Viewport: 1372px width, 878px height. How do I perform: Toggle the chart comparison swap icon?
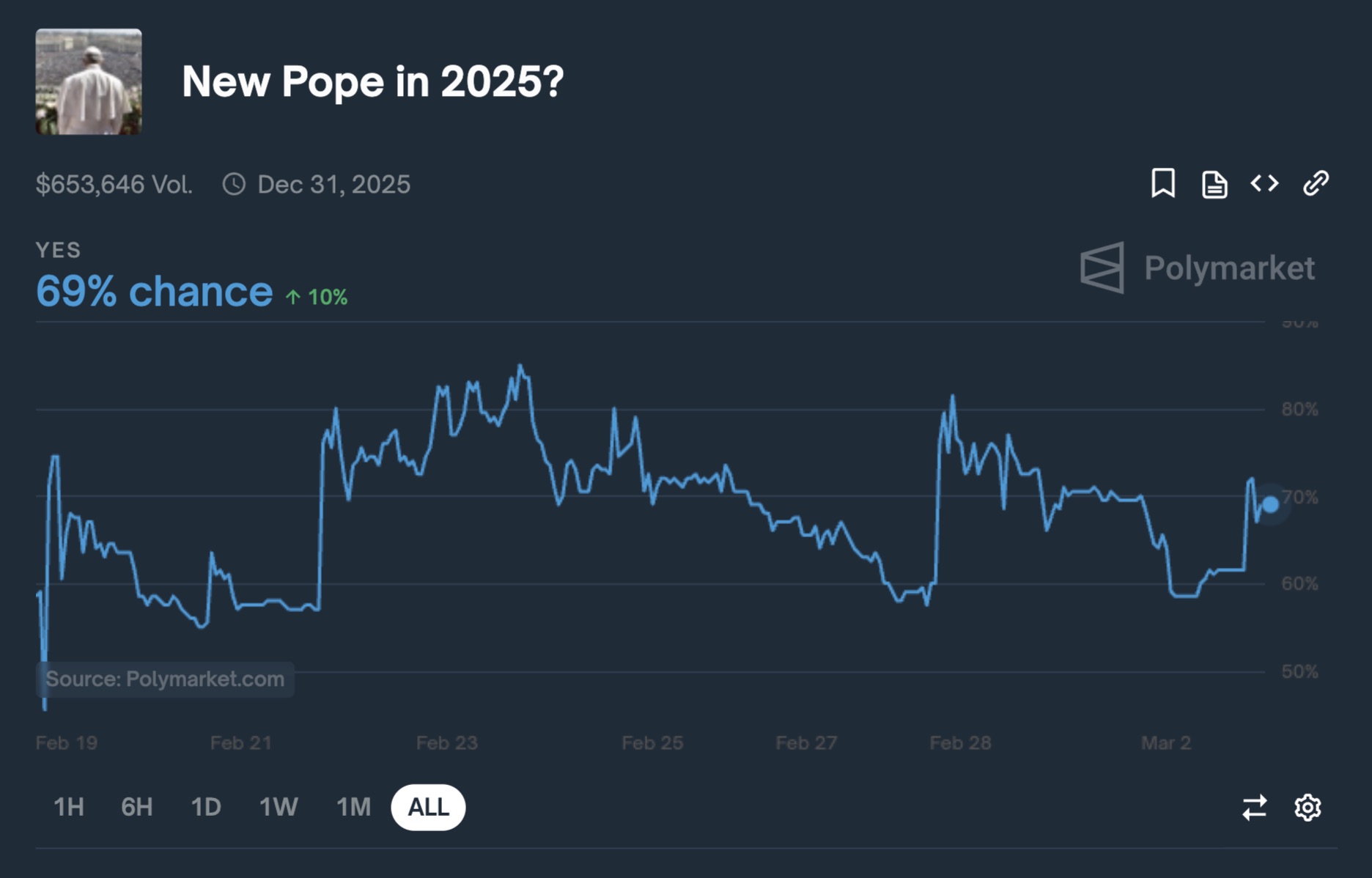[1255, 807]
